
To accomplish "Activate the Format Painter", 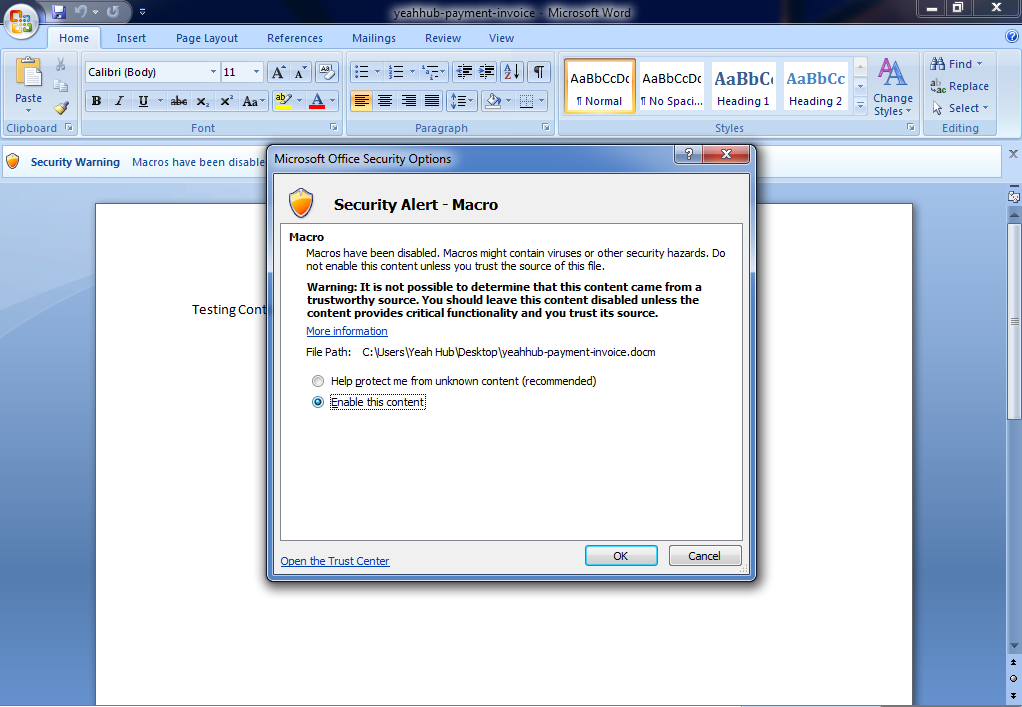I will 61,108.
